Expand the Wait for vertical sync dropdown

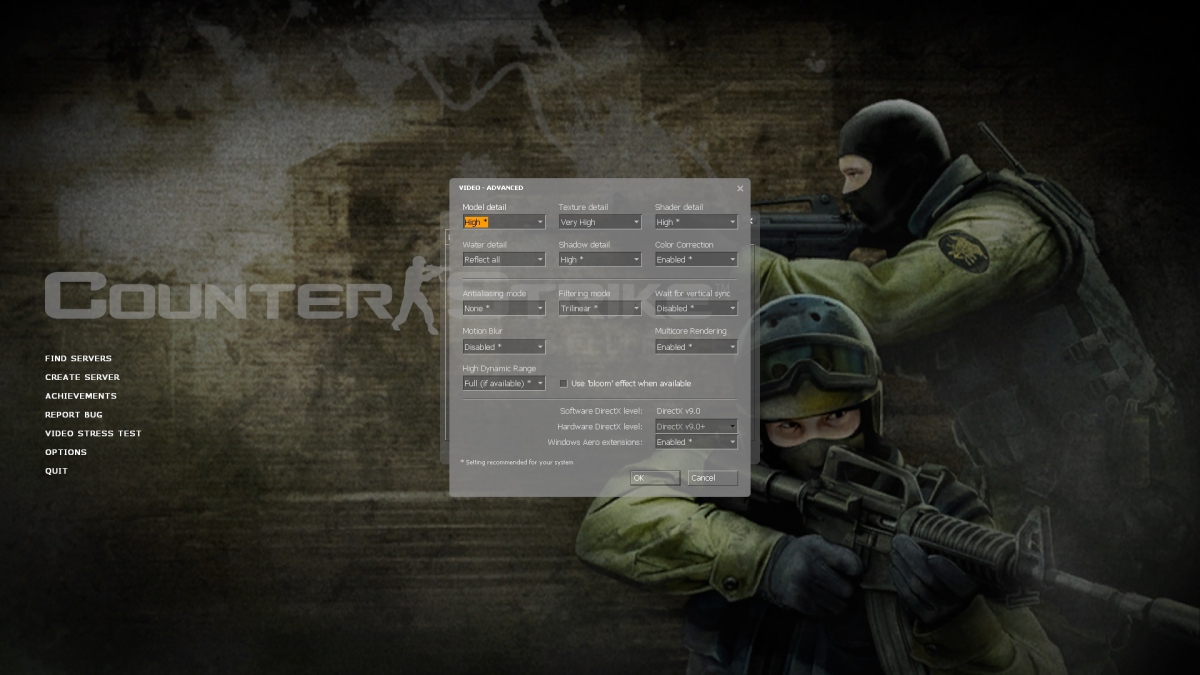696,308
